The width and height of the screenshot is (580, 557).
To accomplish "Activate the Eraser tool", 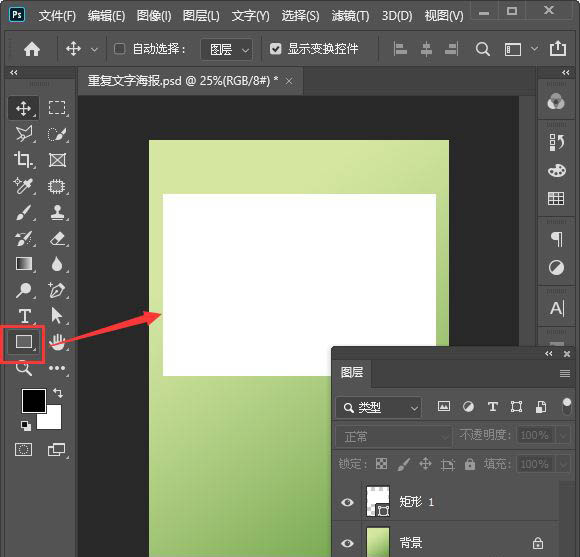I will (57, 238).
